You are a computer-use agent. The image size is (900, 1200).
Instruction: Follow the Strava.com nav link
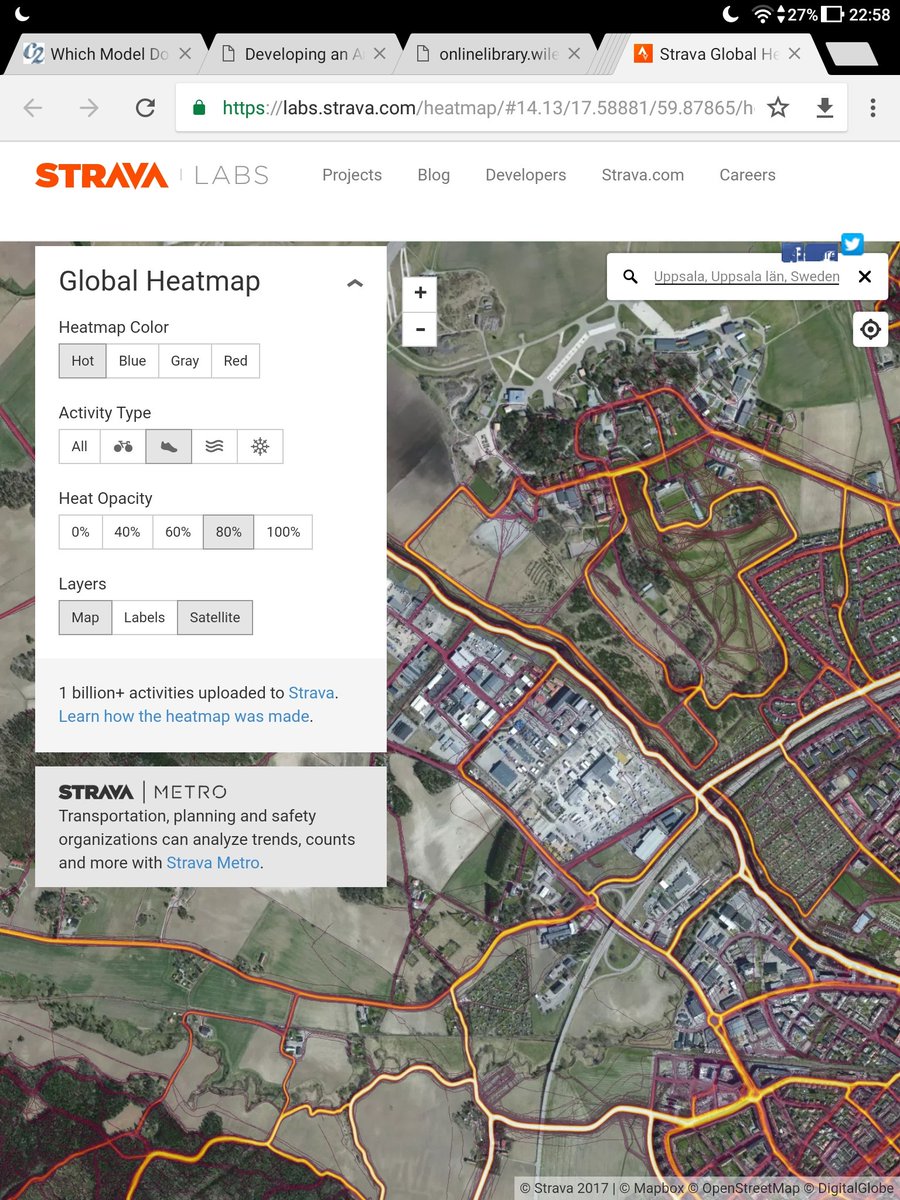tap(643, 175)
